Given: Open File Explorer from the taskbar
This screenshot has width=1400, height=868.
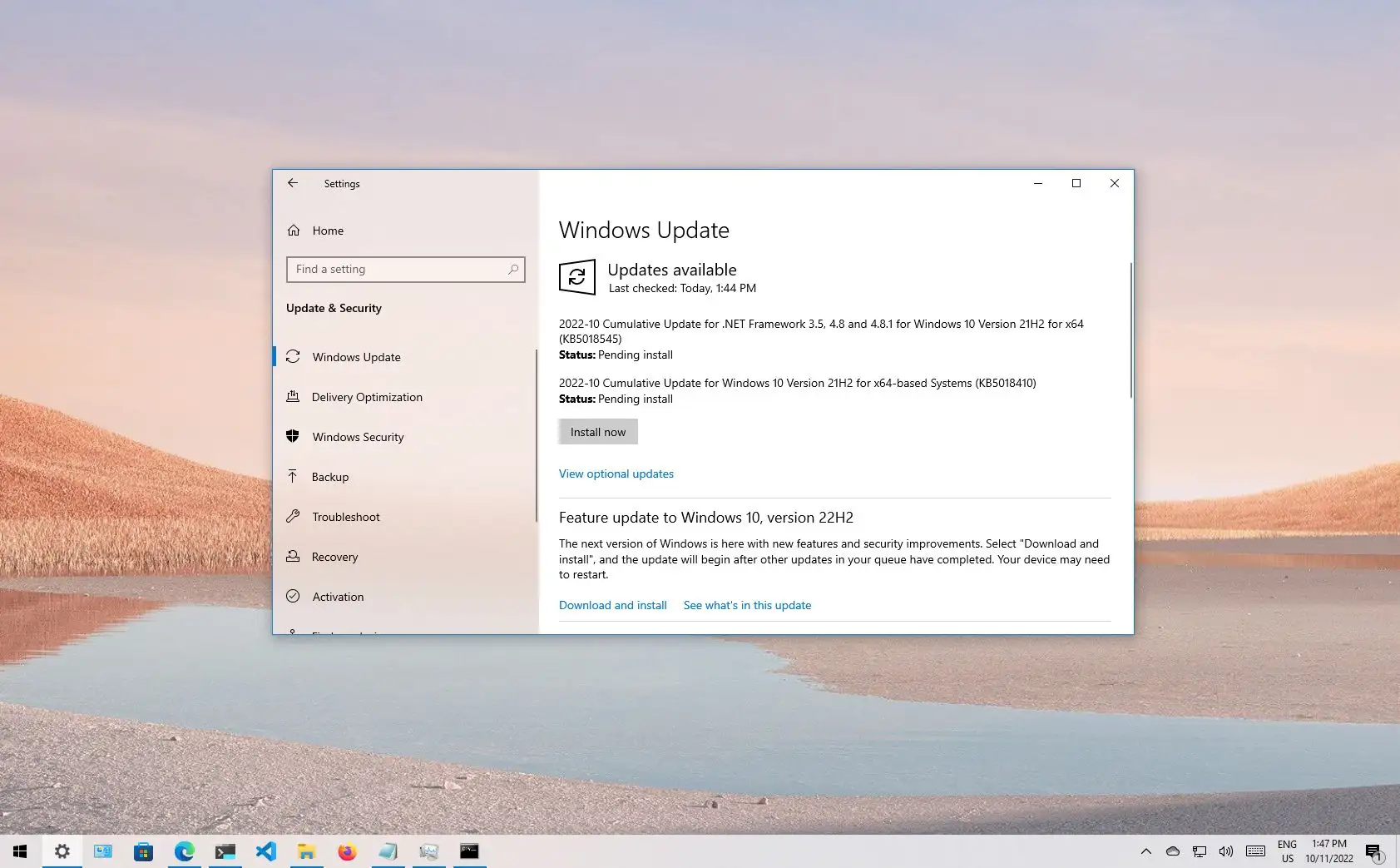Looking at the screenshot, I should pyautogui.click(x=306, y=851).
